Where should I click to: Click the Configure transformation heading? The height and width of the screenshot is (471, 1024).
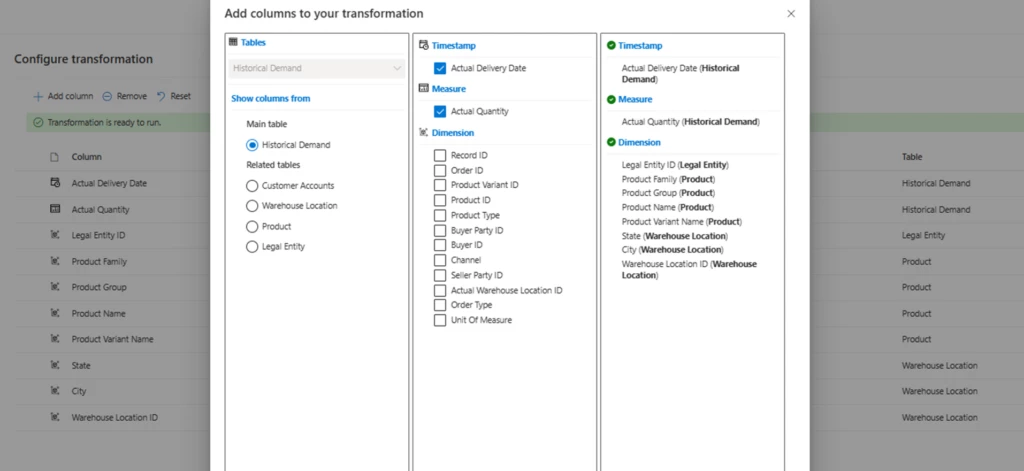[84, 59]
